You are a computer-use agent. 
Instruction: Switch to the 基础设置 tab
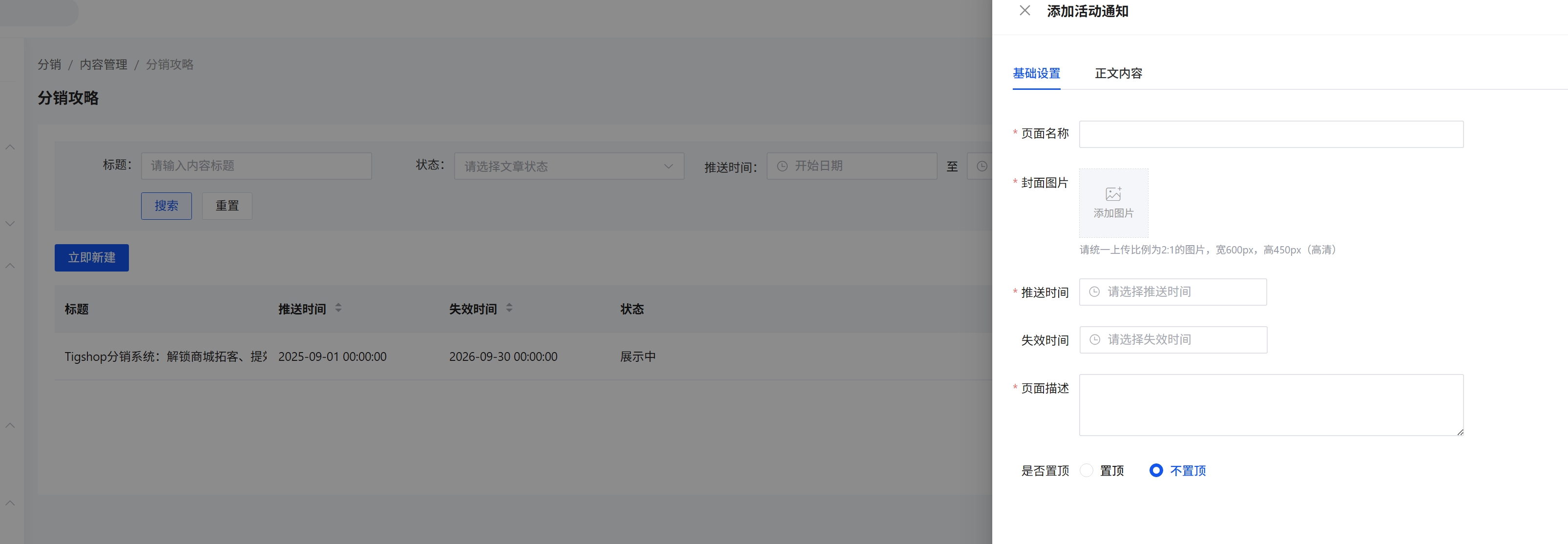pyautogui.click(x=1036, y=73)
